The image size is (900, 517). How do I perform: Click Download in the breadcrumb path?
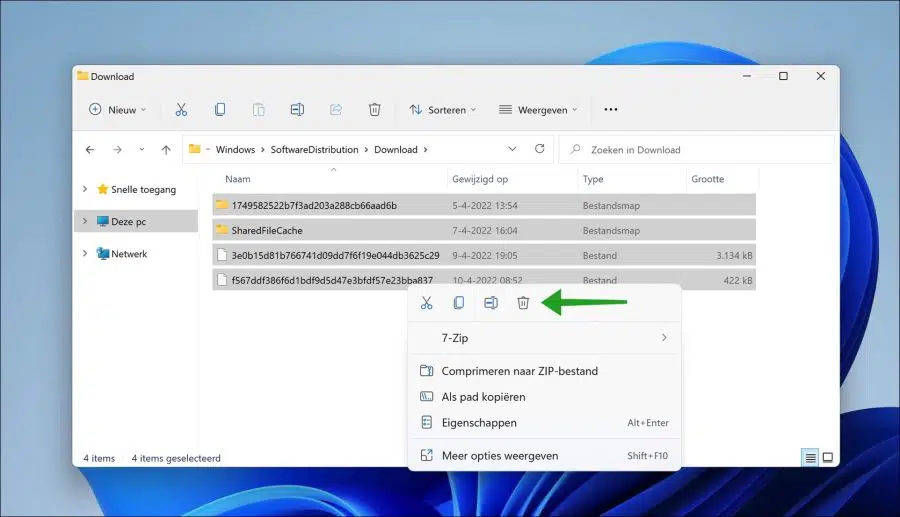[x=396, y=150]
